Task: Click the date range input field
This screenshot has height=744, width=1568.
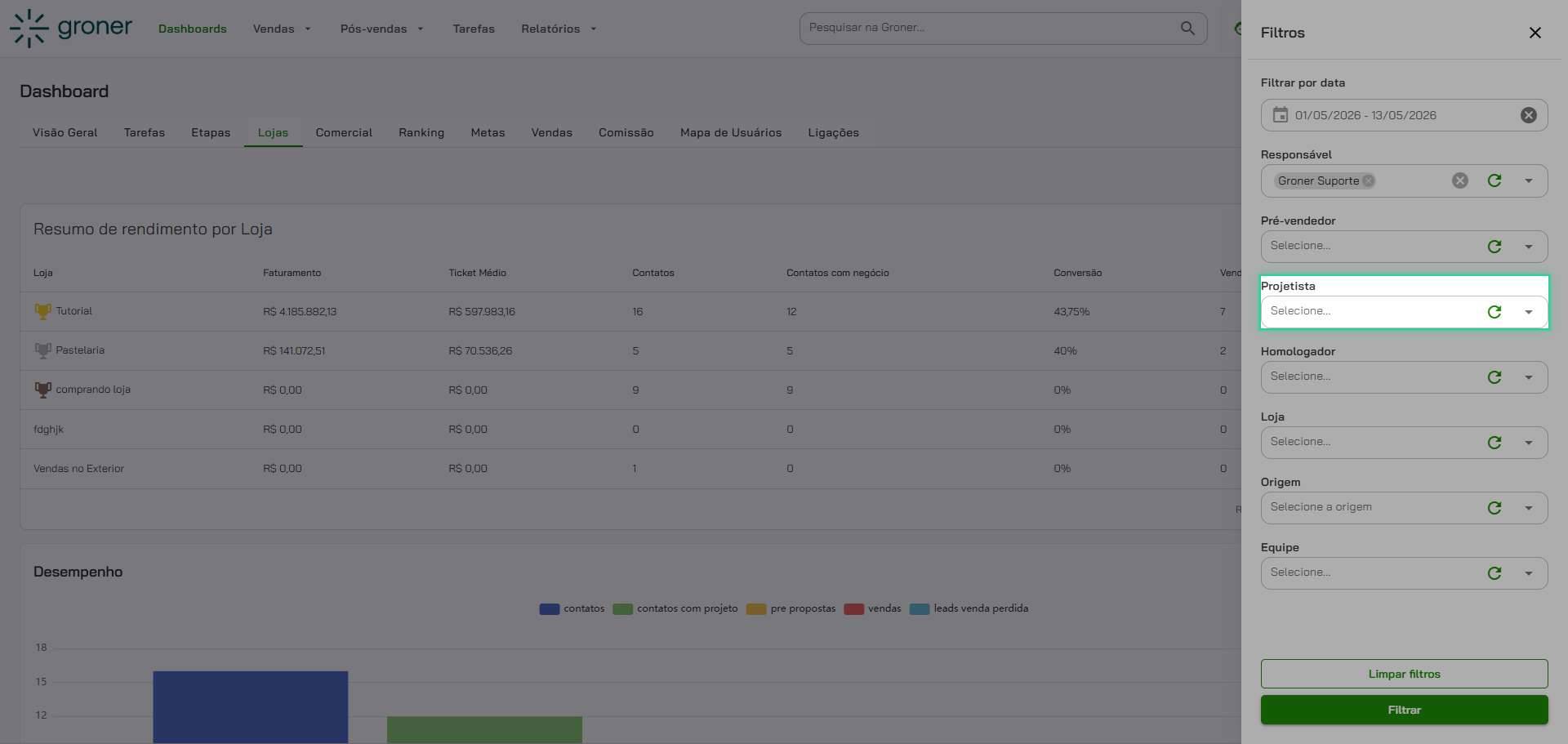Action: (1404, 115)
